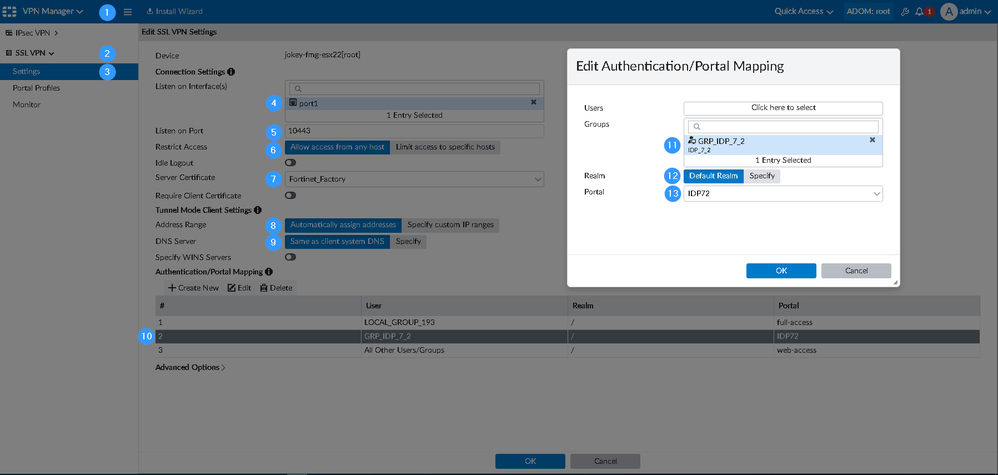Viewport: 998px width, 475px height.
Task: Remove port1 interface with the x icon
Action: pyautogui.click(x=533, y=103)
